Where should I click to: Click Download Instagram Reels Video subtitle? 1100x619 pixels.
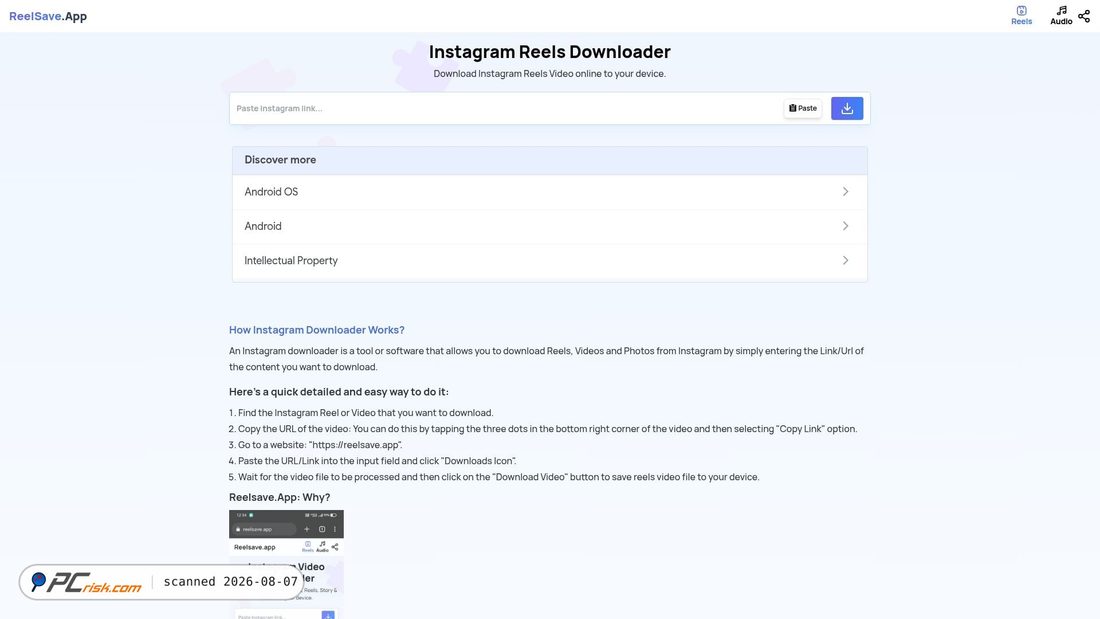(549, 74)
